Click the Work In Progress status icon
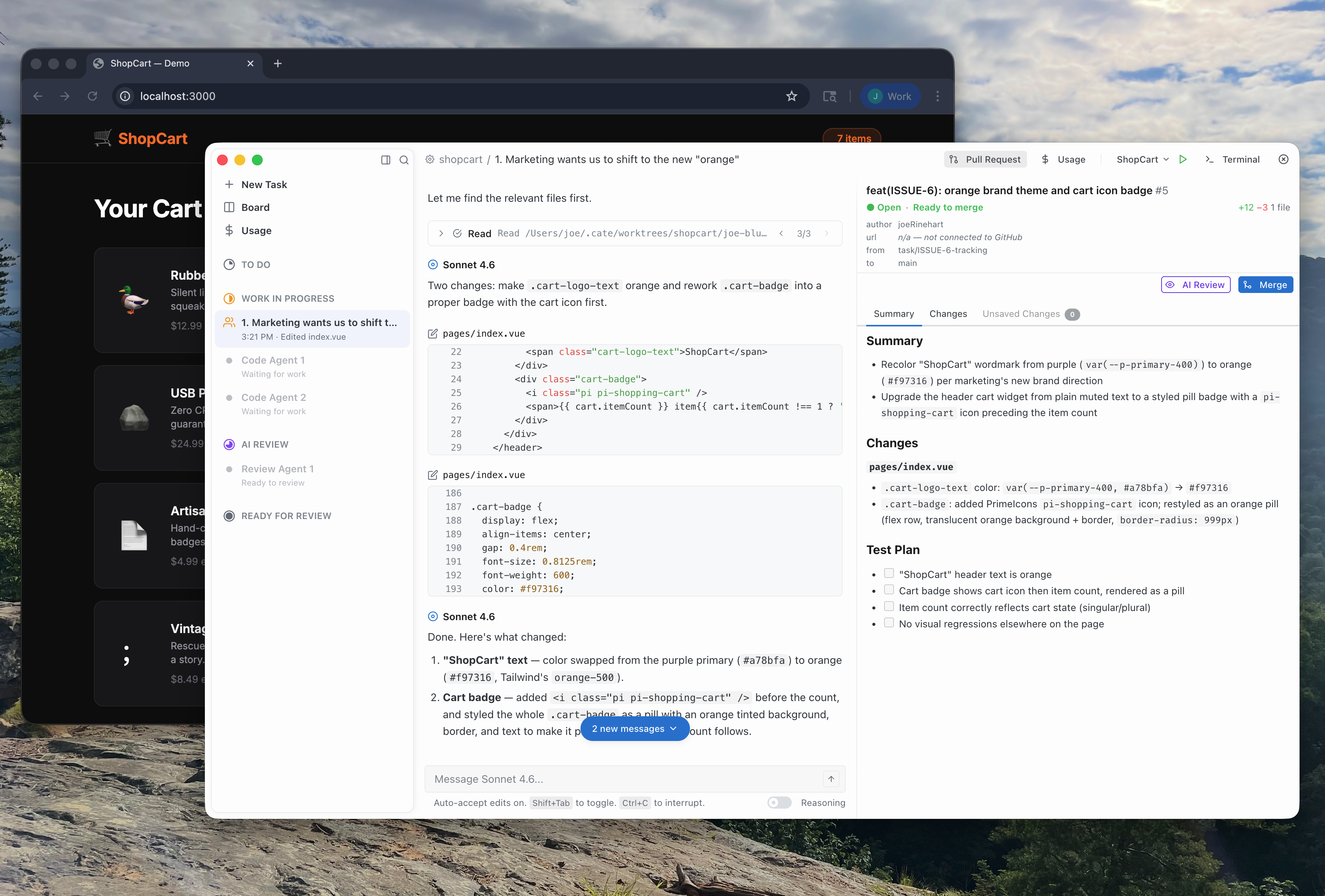 point(229,299)
